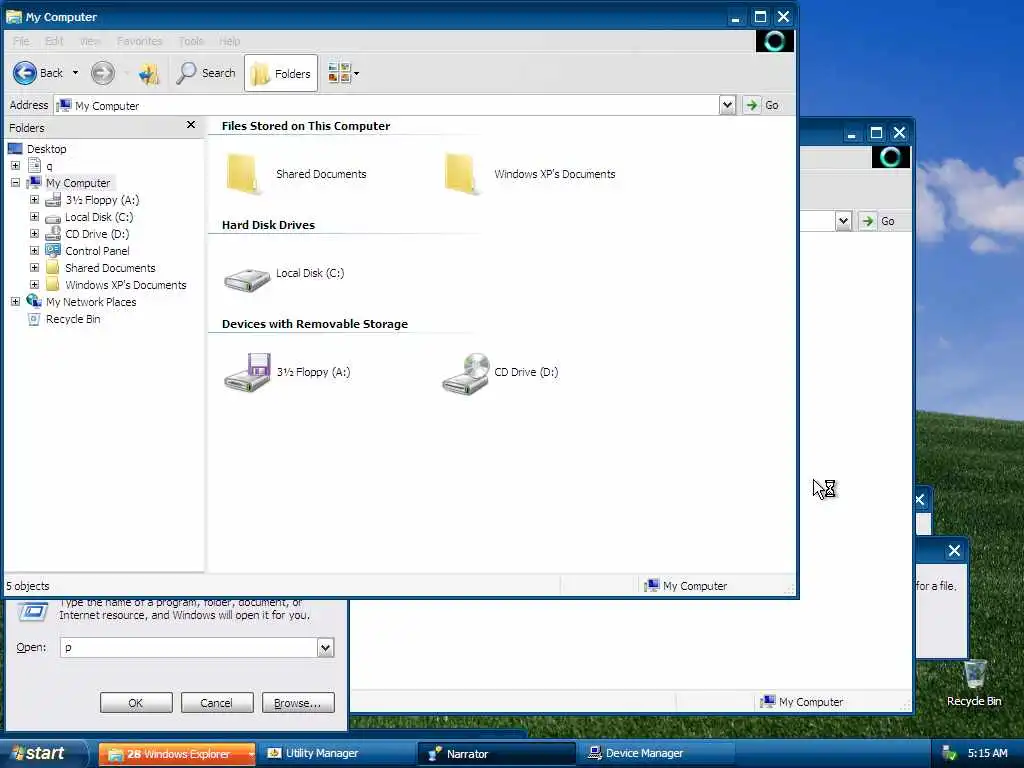Click the Forward arrow icon
This screenshot has height=768, width=1024.
click(x=103, y=73)
